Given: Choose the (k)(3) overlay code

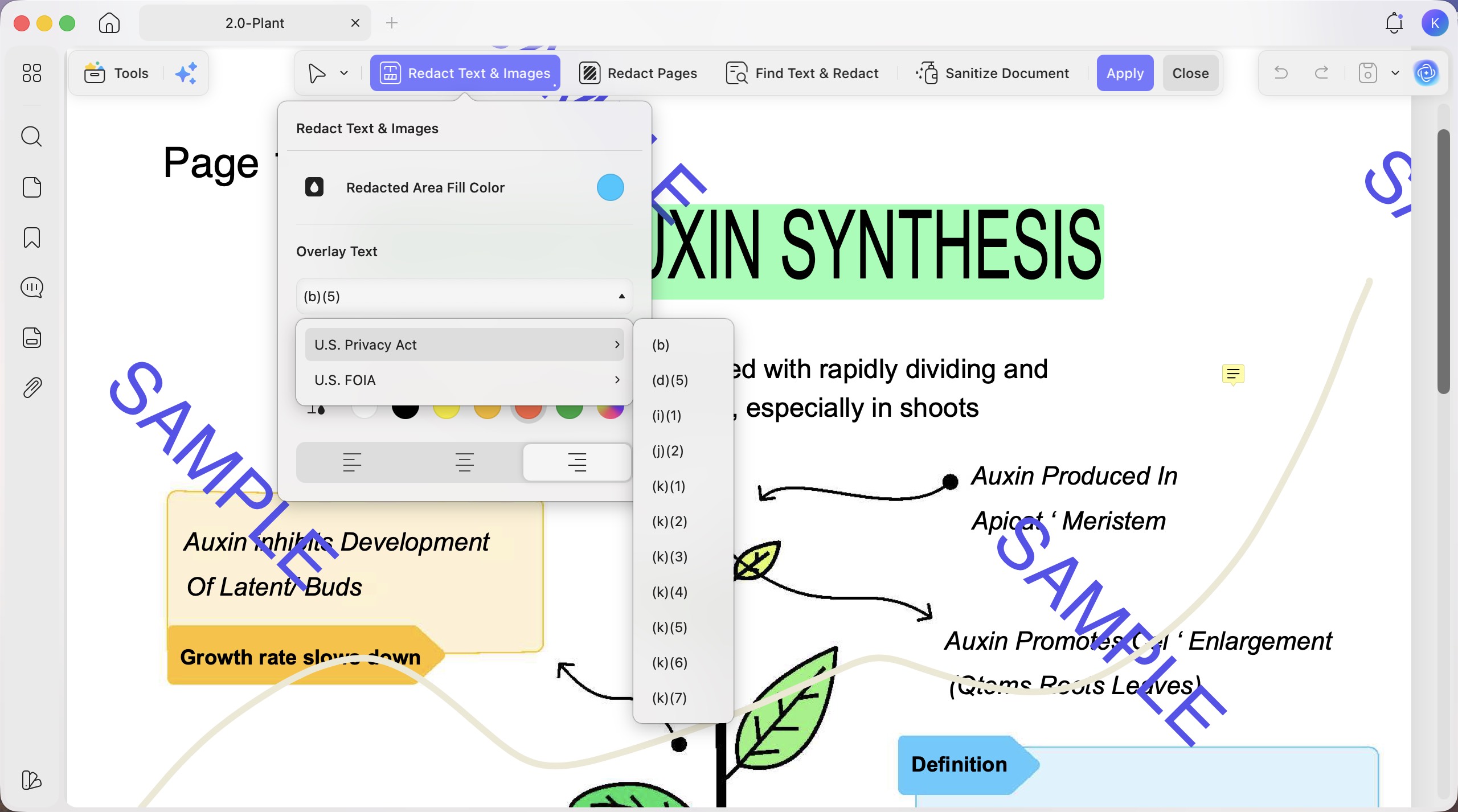Looking at the screenshot, I should coord(683,556).
